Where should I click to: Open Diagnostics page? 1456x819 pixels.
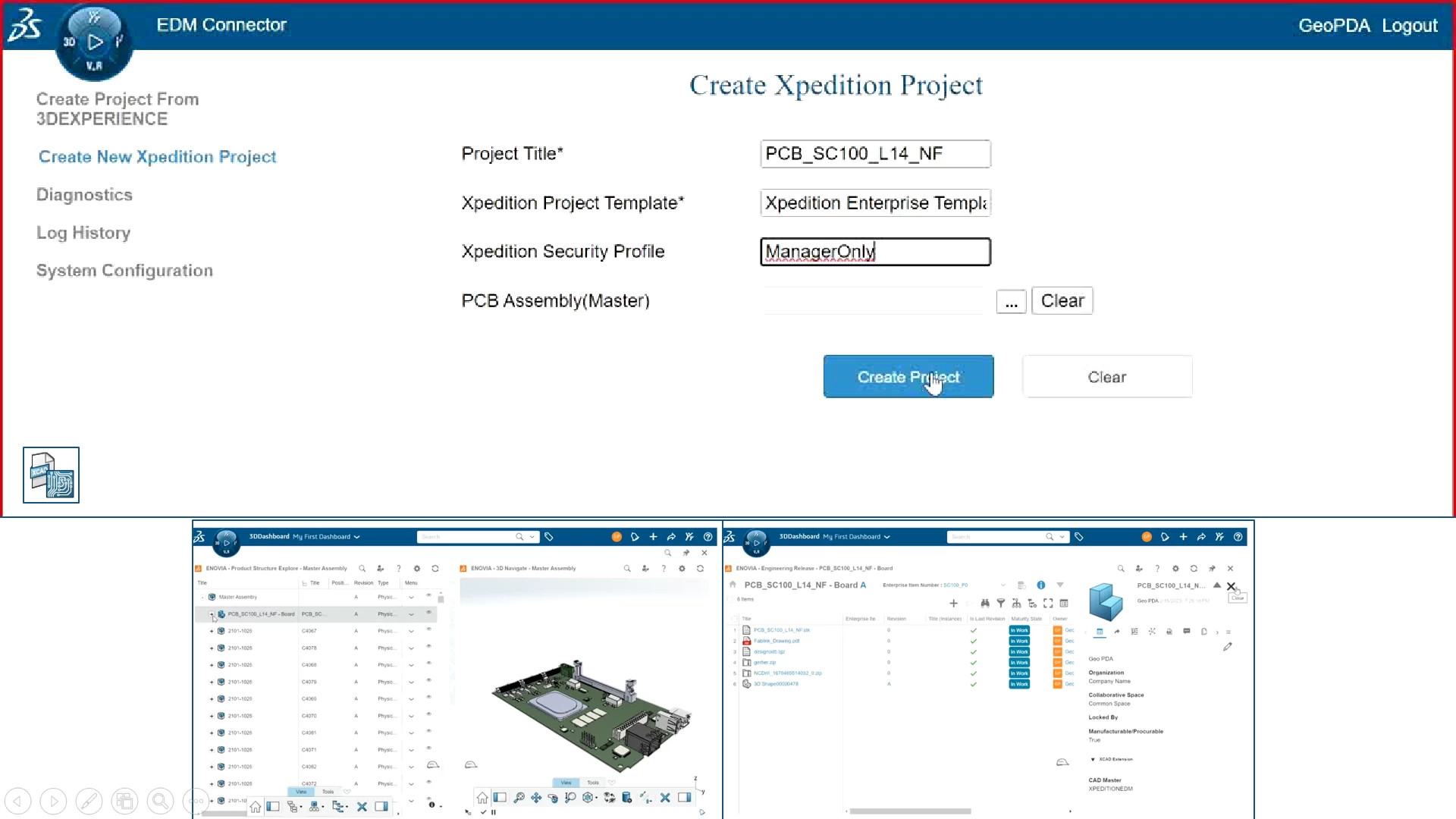pyautogui.click(x=84, y=194)
